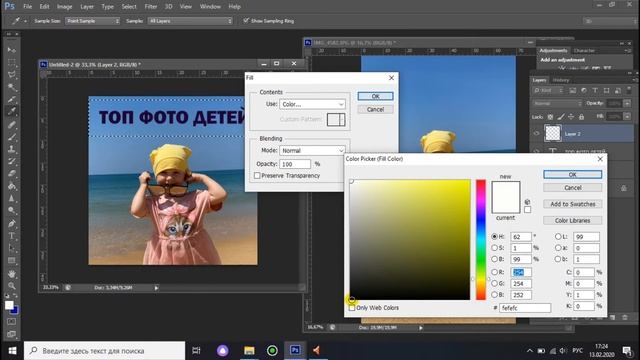Open the Custom Pattern picker dropdown
The image size is (640, 360).
342,120
